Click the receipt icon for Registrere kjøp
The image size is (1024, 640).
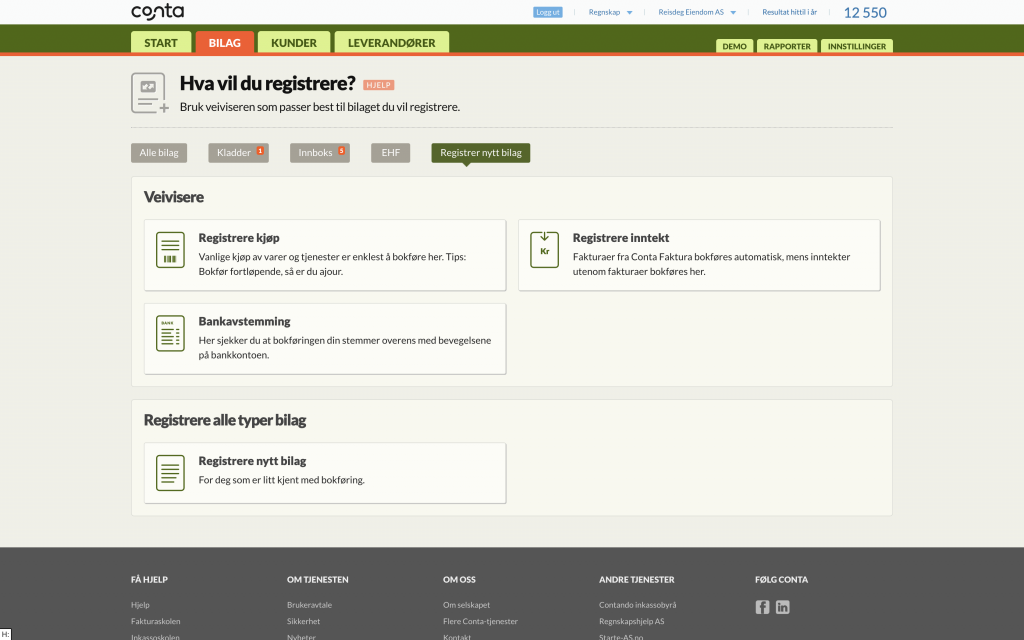click(170, 249)
